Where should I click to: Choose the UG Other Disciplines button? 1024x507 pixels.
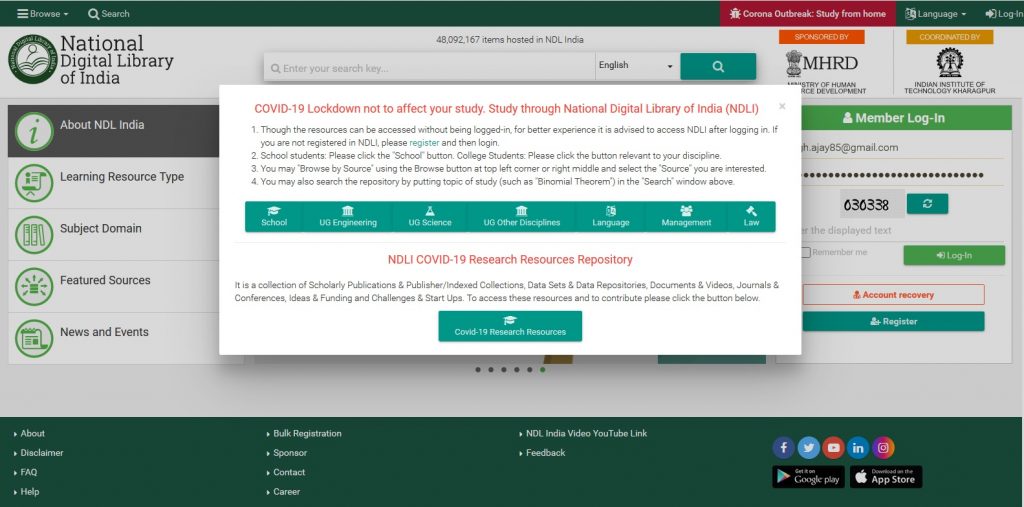pyautogui.click(x=522, y=216)
